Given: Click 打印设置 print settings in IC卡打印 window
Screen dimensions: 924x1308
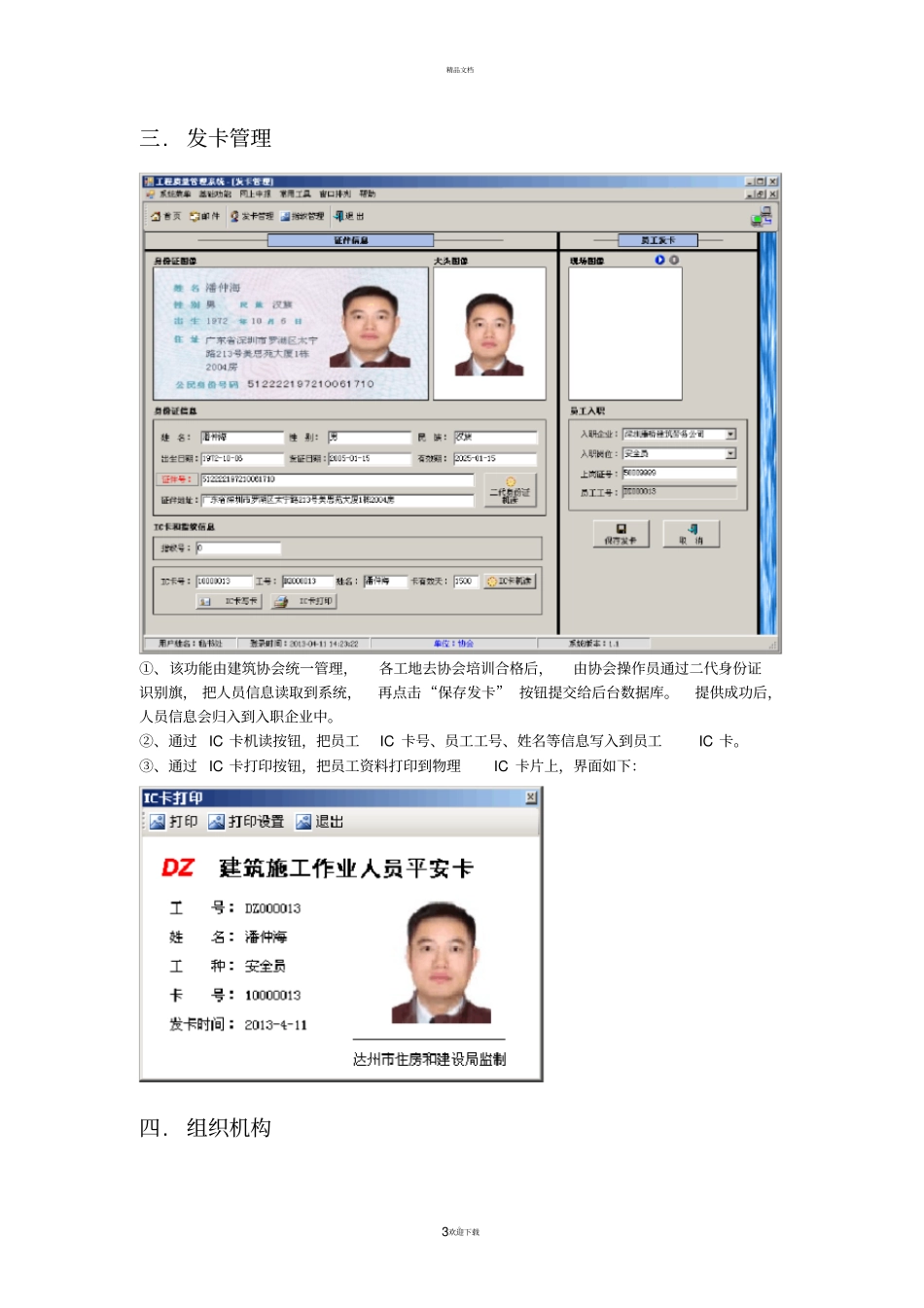Looking at the screenshot, I should point(246,822).
